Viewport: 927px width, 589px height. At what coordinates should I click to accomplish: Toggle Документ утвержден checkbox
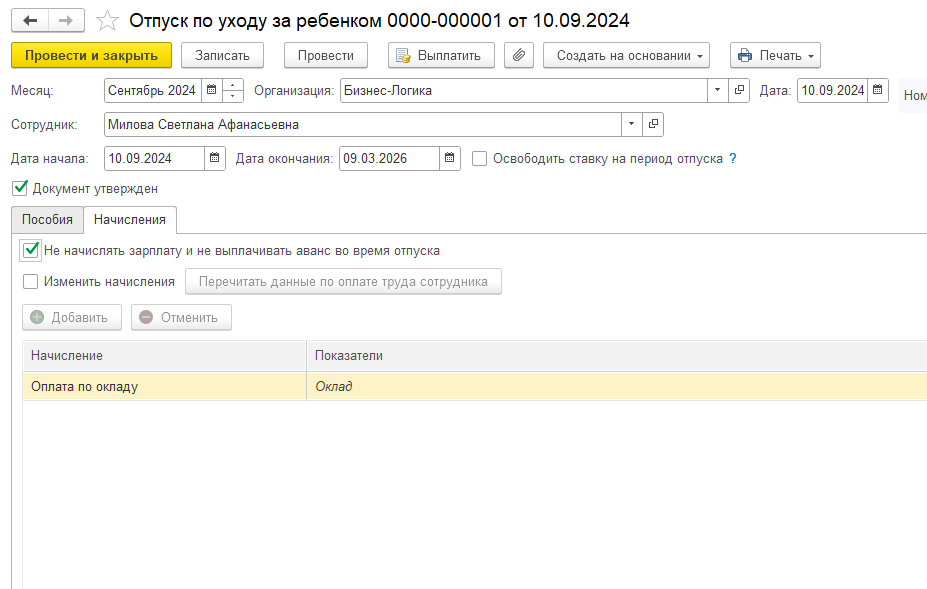20,188
